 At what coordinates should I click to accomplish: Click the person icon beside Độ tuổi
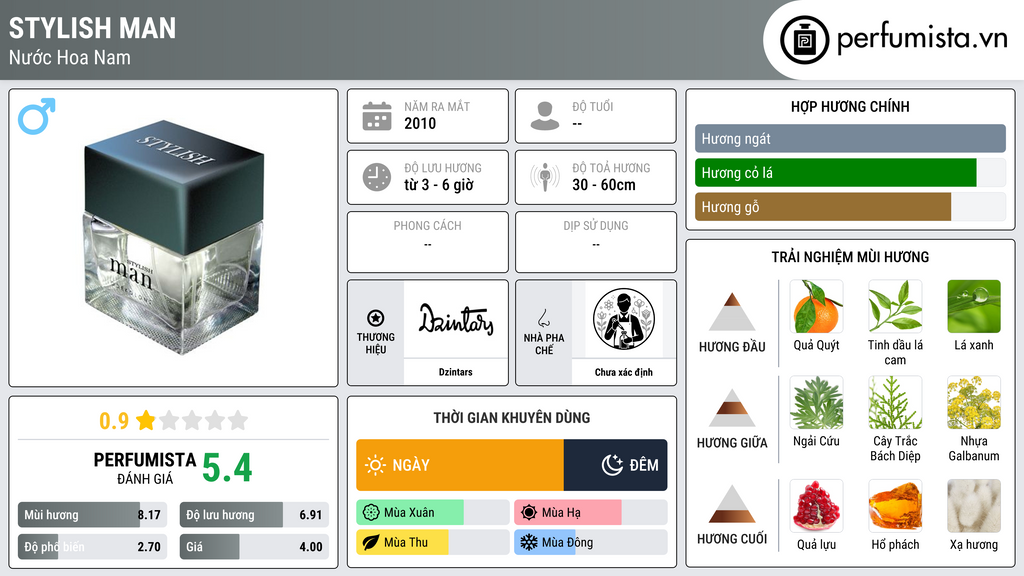tap(545, 116)
